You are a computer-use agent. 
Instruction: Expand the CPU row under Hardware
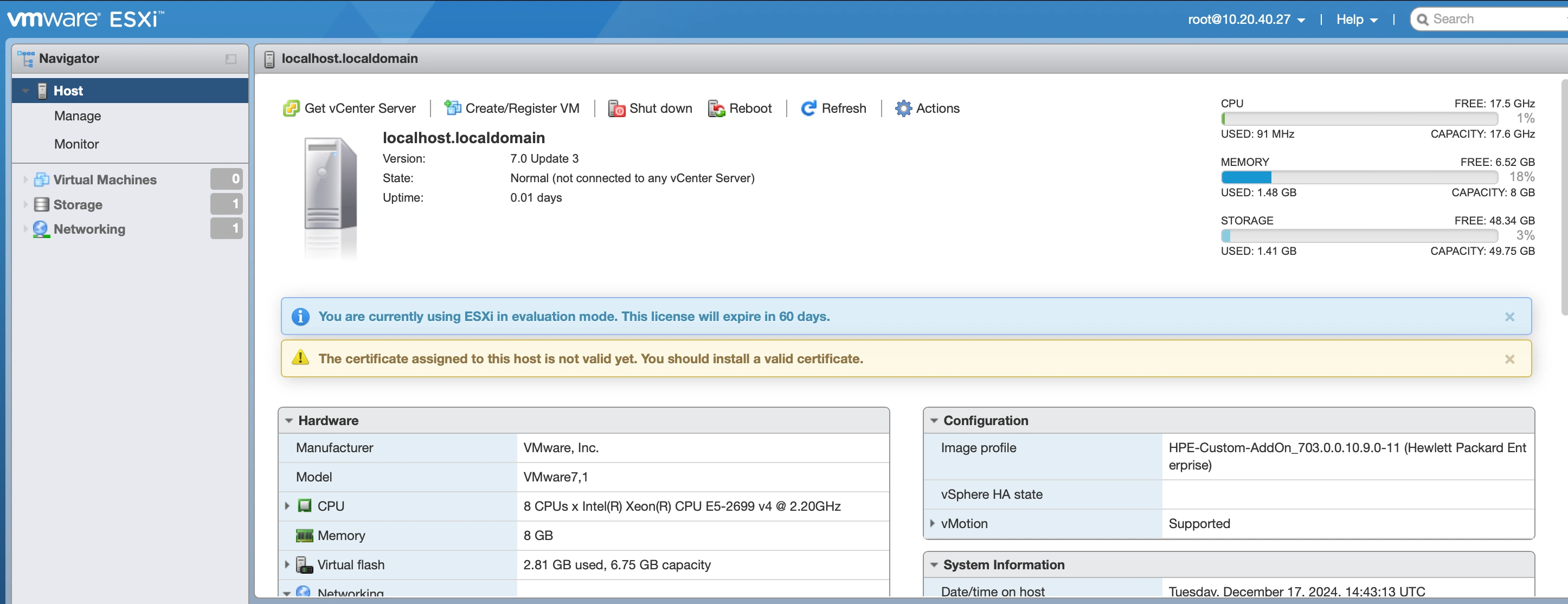tap(287, 505)
